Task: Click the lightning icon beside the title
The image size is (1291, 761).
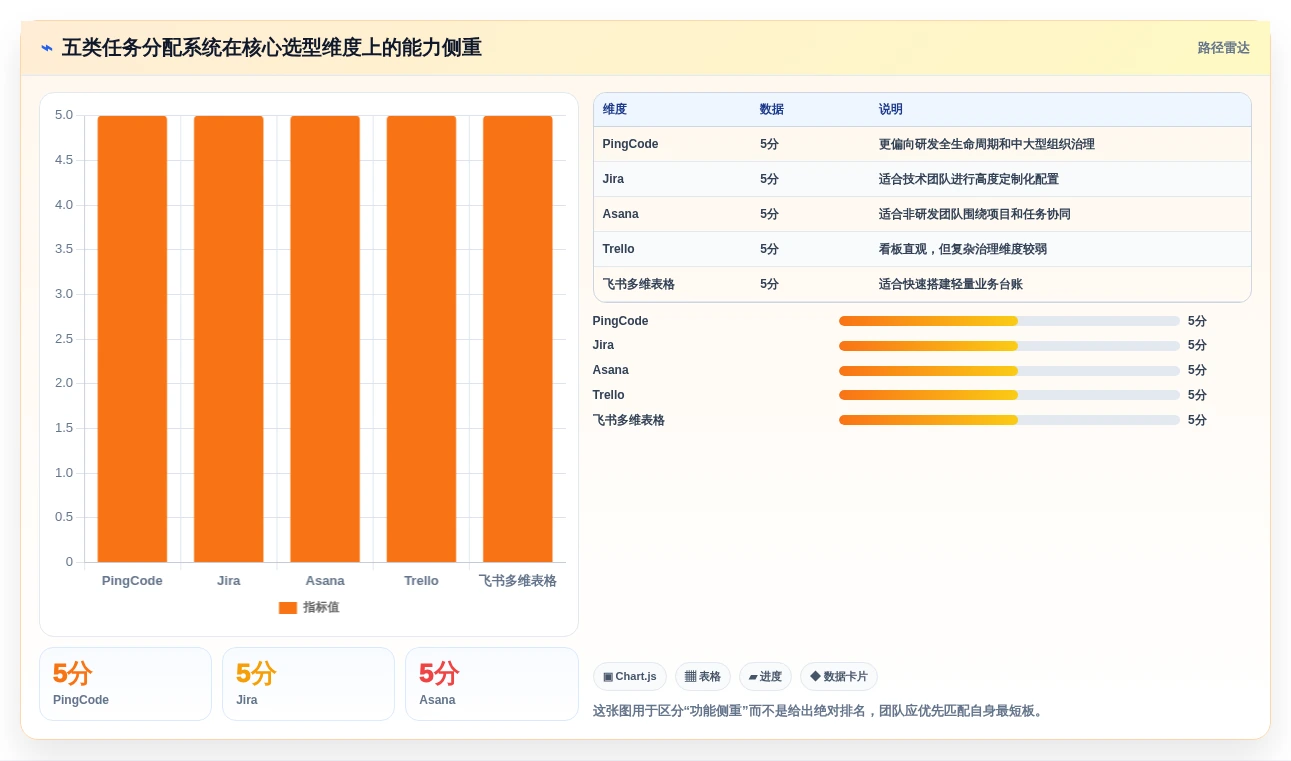Action: 47,48
